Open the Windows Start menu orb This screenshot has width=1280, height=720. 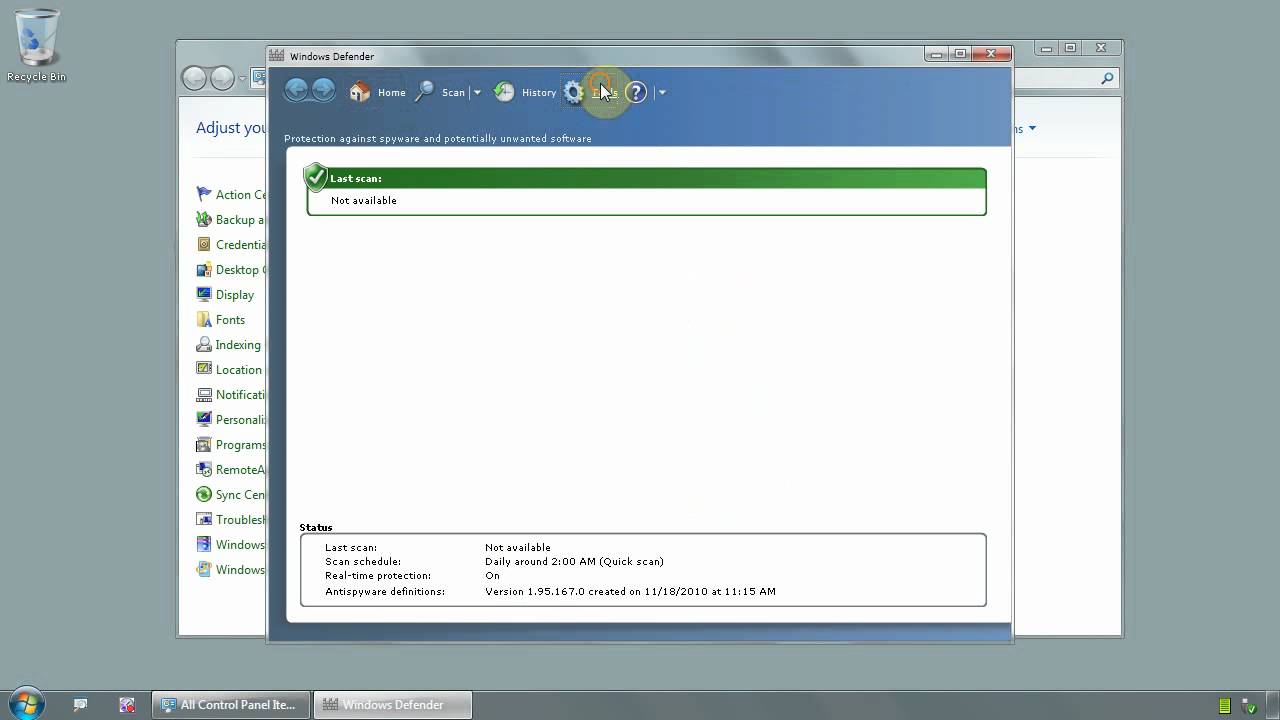pos(27,704)
